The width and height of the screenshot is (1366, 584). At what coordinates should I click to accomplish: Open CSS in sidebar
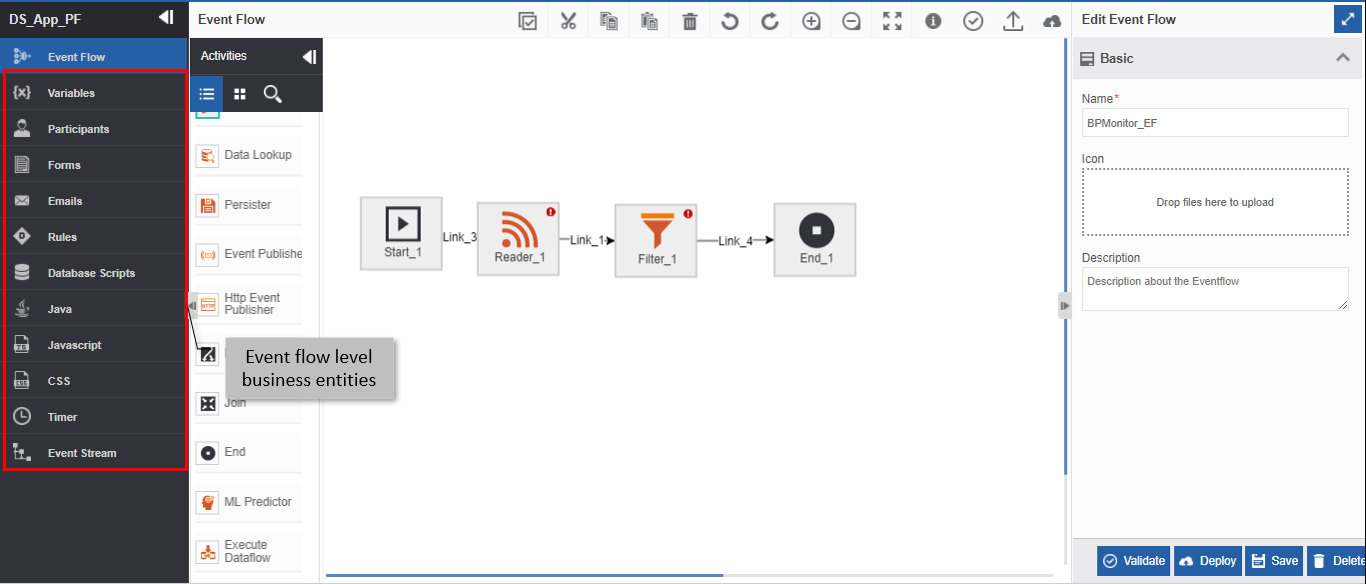point(95,381)
